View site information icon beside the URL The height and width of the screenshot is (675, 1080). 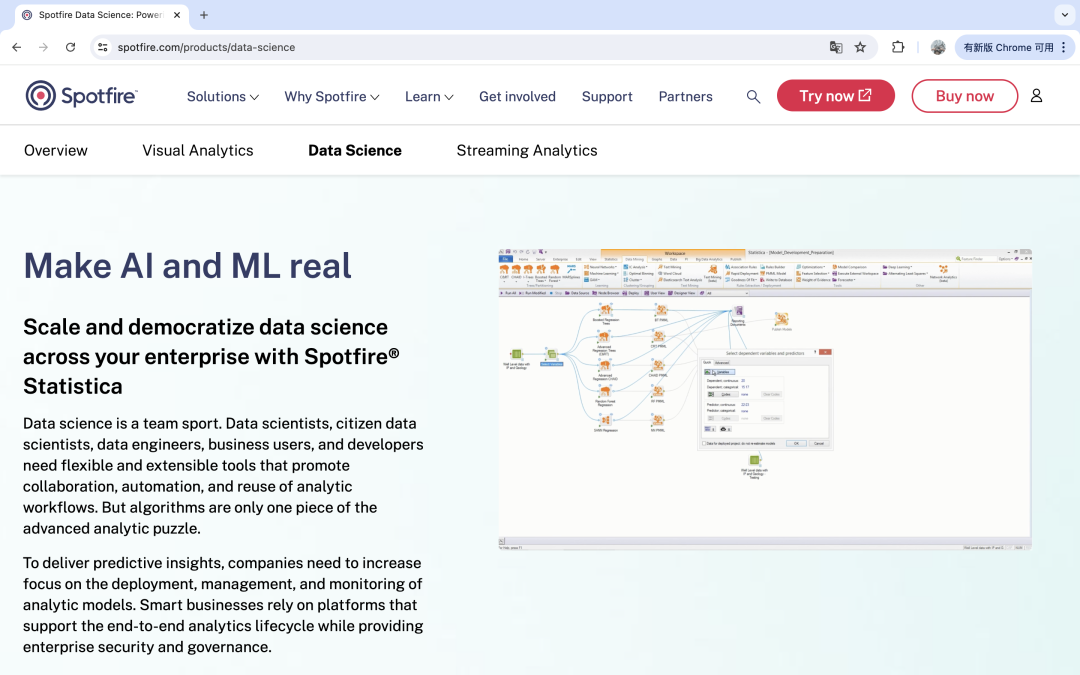coord(102,47)
